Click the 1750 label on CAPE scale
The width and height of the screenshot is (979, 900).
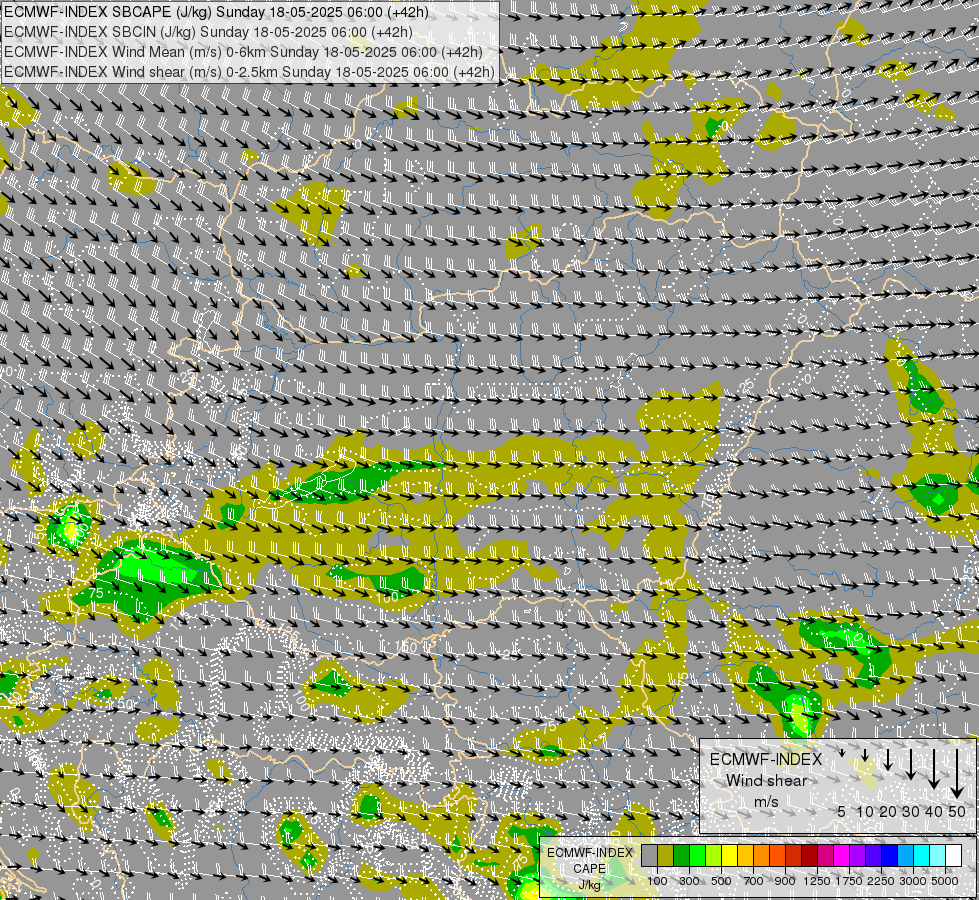coord(849,881)
